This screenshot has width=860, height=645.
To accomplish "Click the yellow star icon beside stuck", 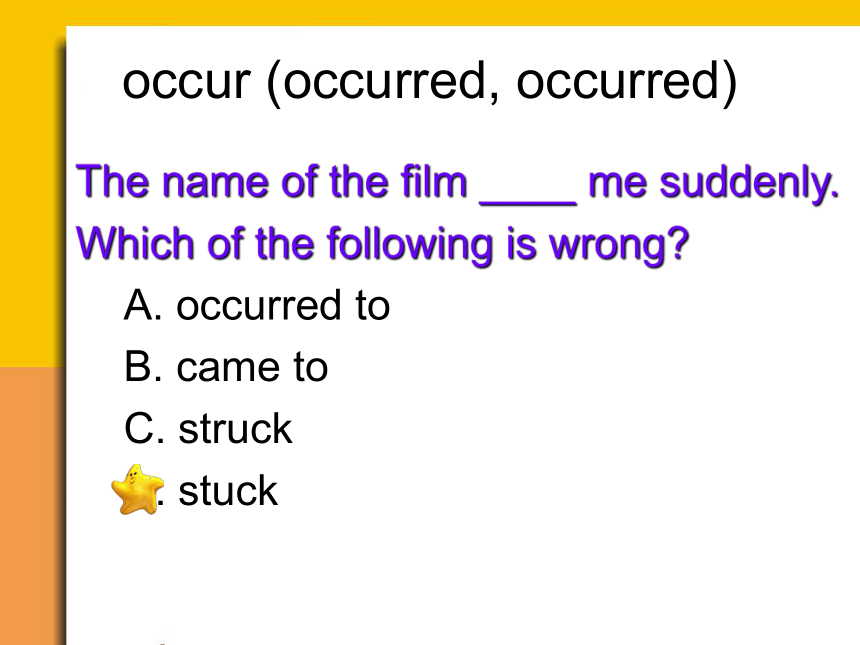I will 137,489.
